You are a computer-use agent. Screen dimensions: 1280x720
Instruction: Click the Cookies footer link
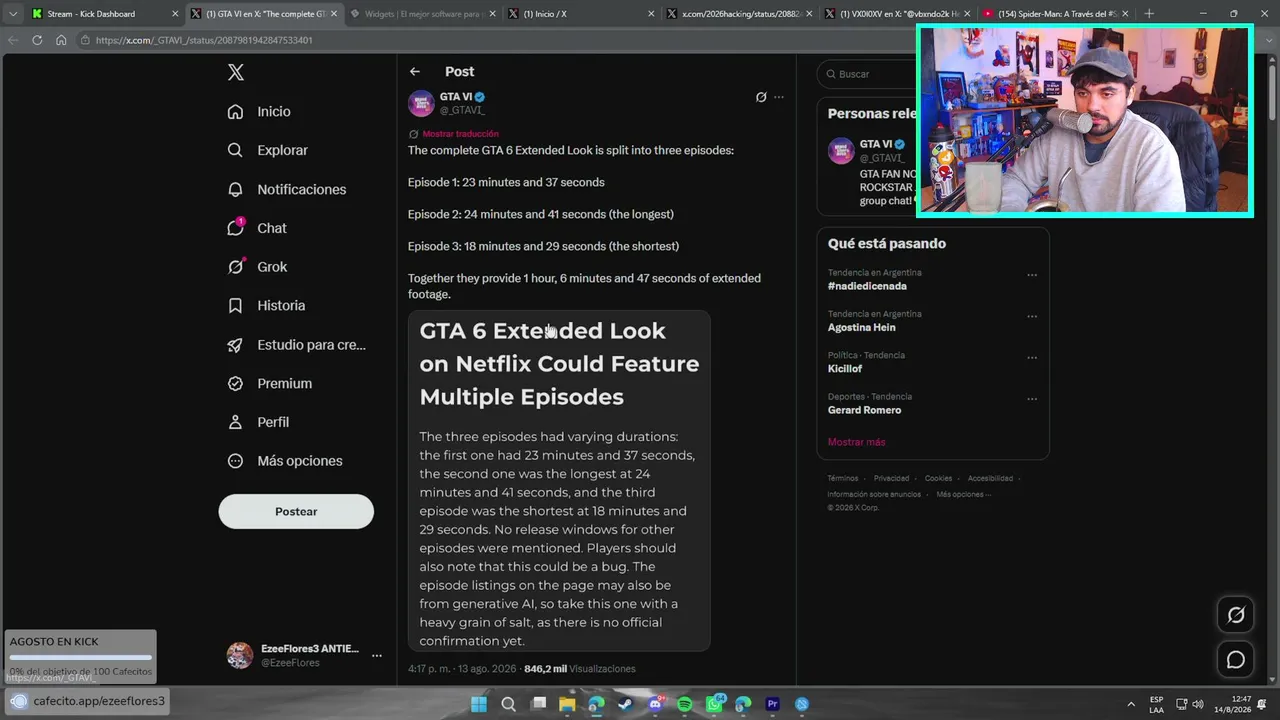click(938, 478)
